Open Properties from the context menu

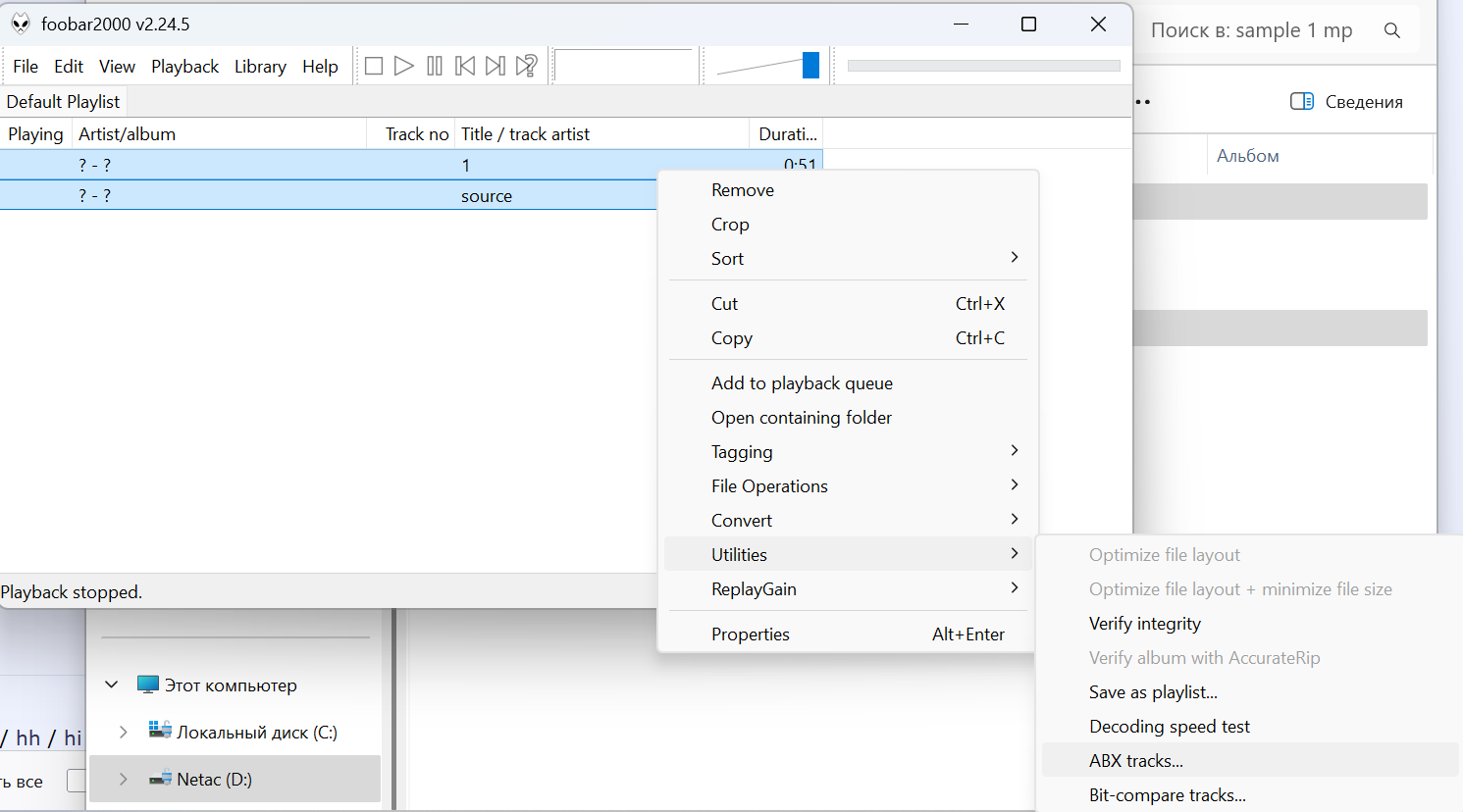click(x=848, y=634)
